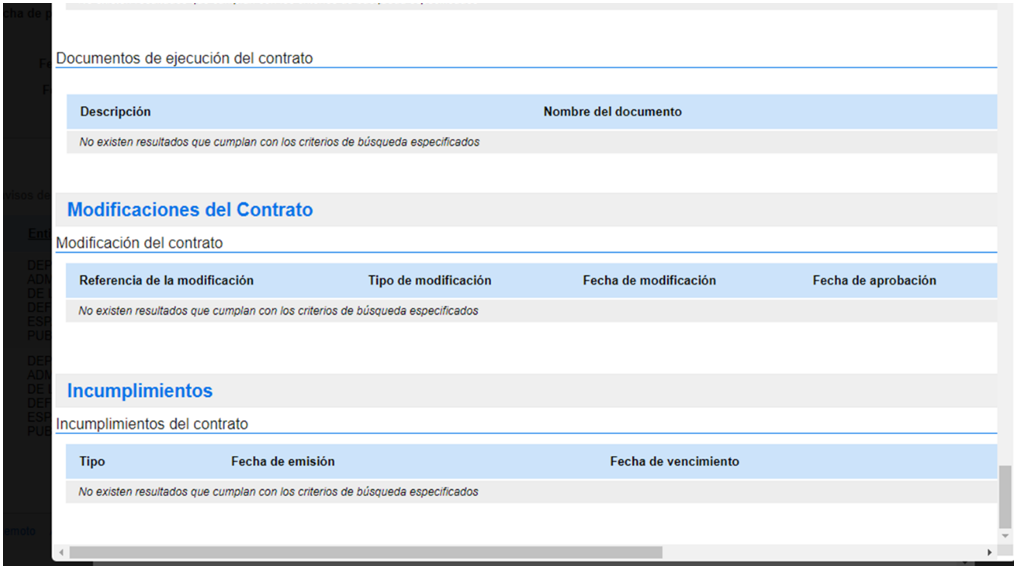Click the Referencia de la modificación header

tap(166, 281)
